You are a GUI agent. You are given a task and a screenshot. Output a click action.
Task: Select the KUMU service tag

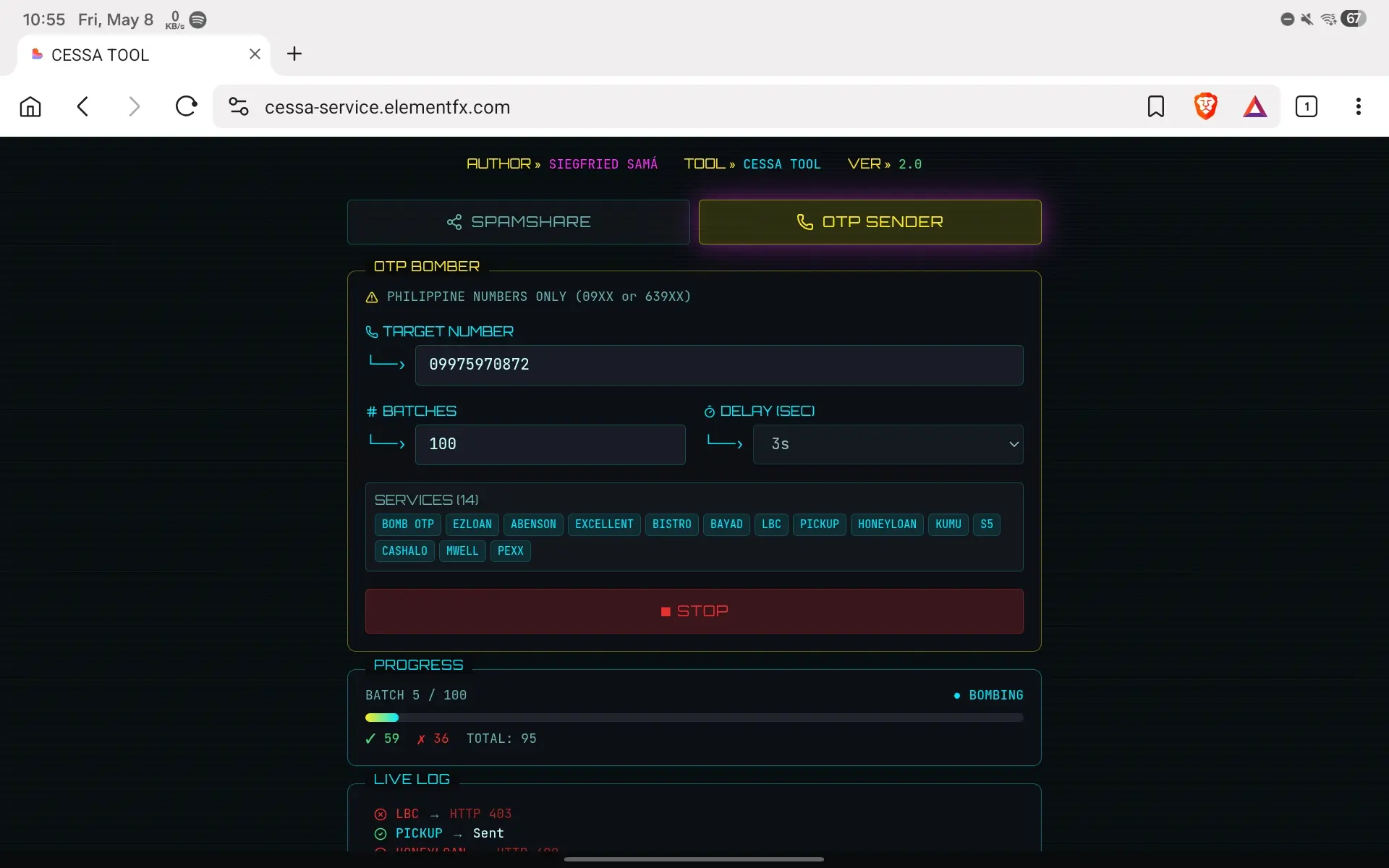948,524
